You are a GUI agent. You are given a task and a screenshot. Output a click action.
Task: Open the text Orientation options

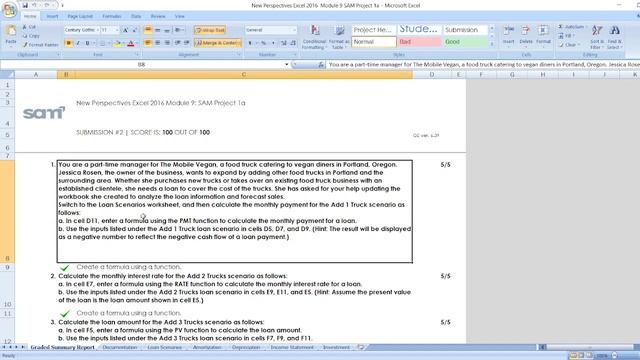(179, 30)
